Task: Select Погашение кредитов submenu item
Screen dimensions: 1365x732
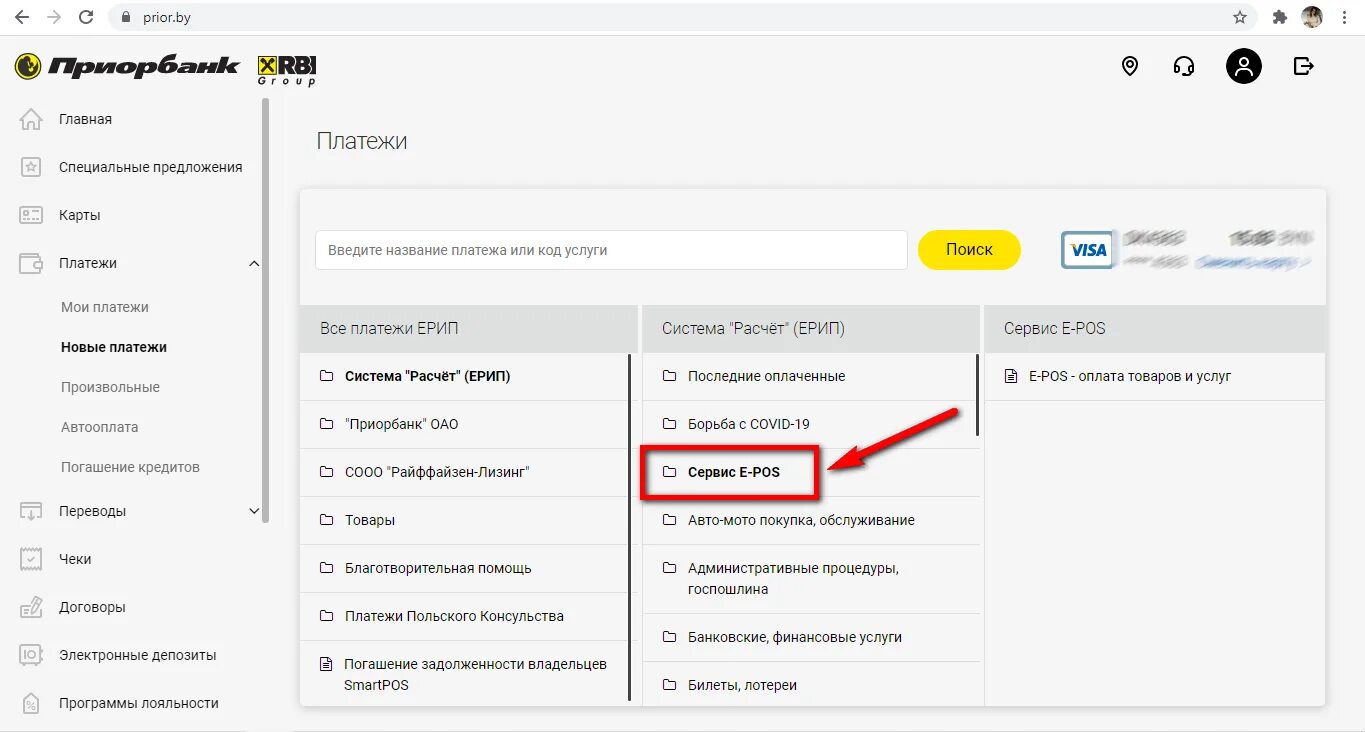Action: click(x=130, y=467)
